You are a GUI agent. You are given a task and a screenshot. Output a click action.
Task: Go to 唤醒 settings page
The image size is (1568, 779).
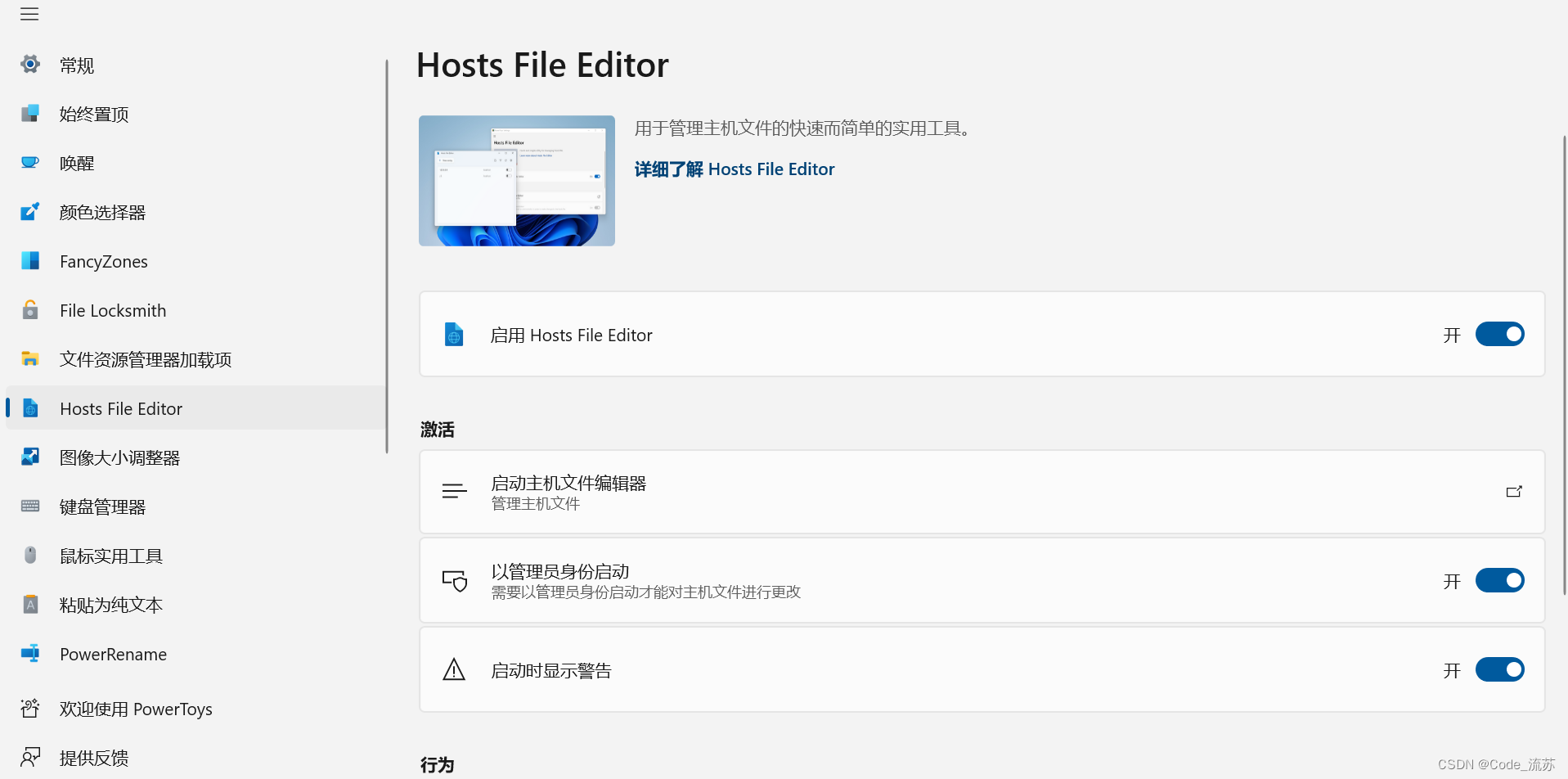click(x=195, y=163)
